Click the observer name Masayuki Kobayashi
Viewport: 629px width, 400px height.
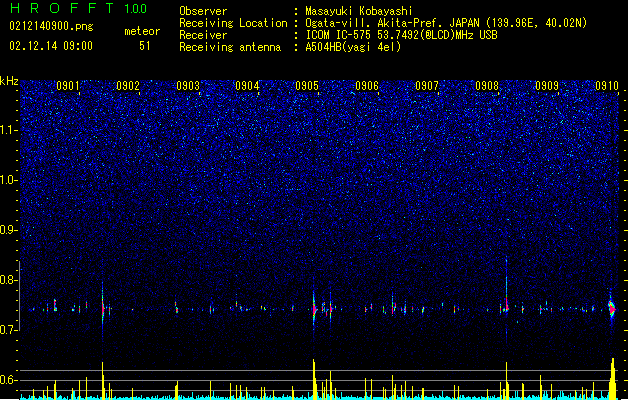(358, 11)
